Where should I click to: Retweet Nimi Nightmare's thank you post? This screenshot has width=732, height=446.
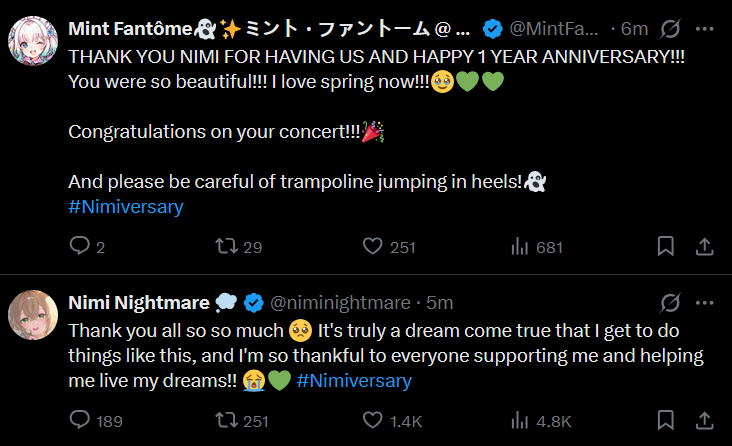pos(225,420)
